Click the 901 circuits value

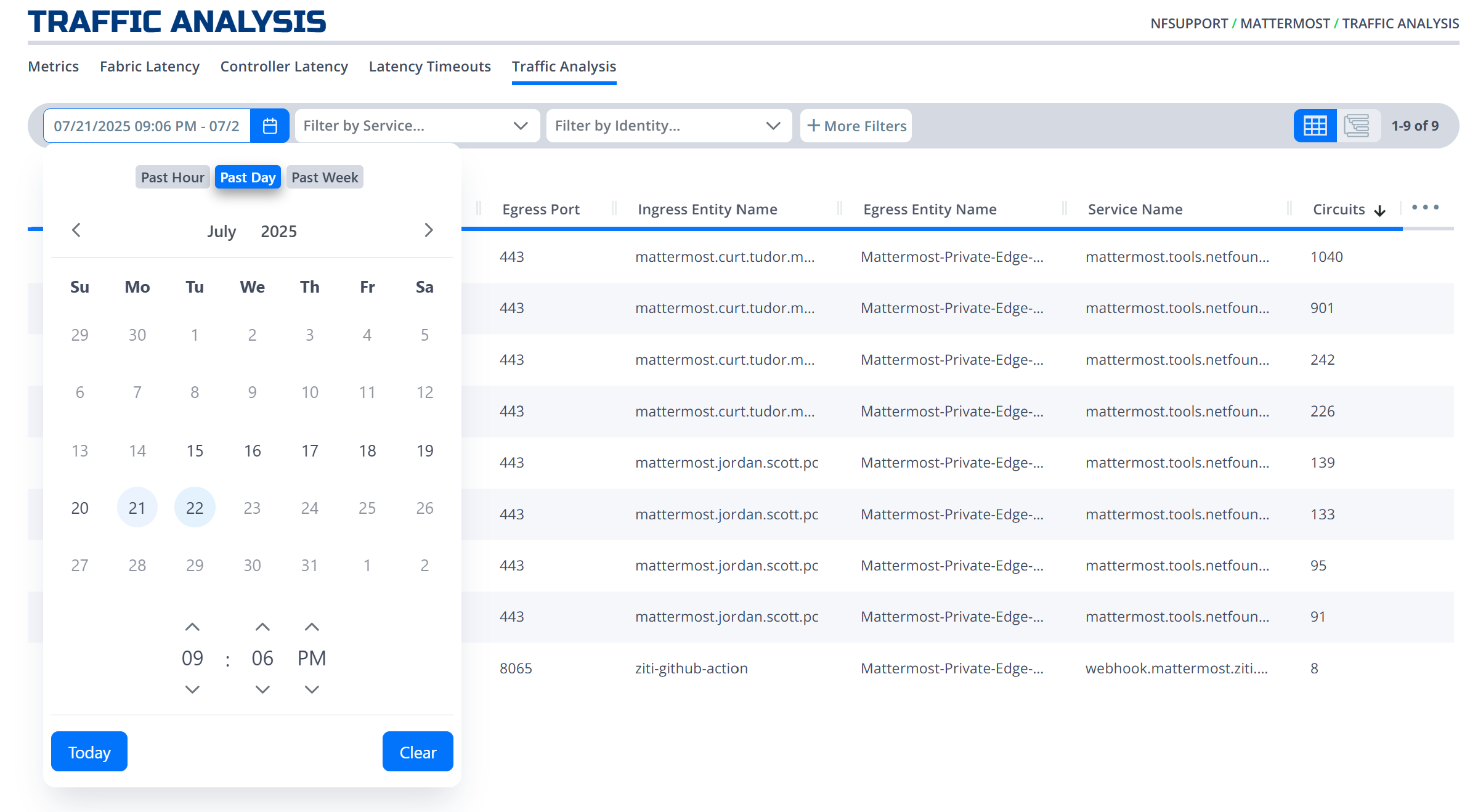coord(1322,308)
